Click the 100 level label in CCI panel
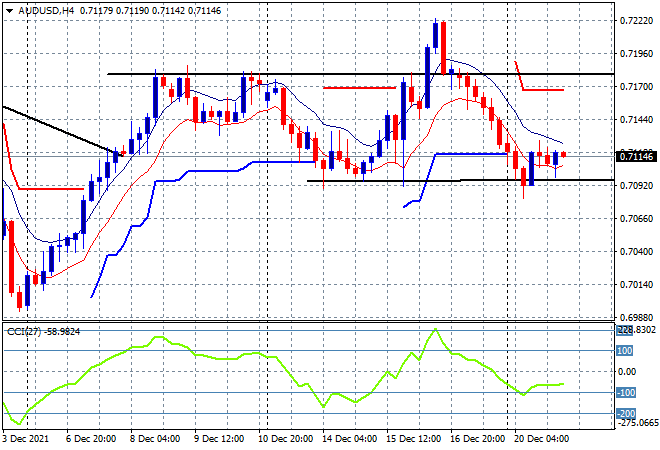This screenshot has height=450, width=660. tap(625, 351)
